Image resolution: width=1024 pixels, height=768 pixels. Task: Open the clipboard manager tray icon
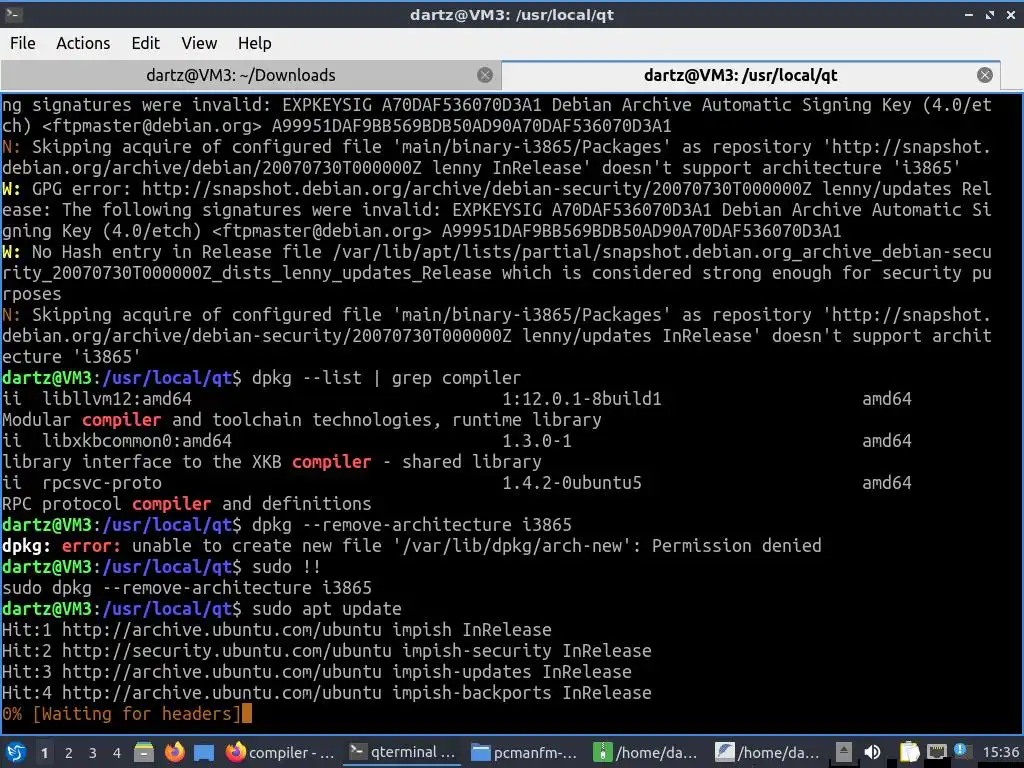[x=909, y=752]
